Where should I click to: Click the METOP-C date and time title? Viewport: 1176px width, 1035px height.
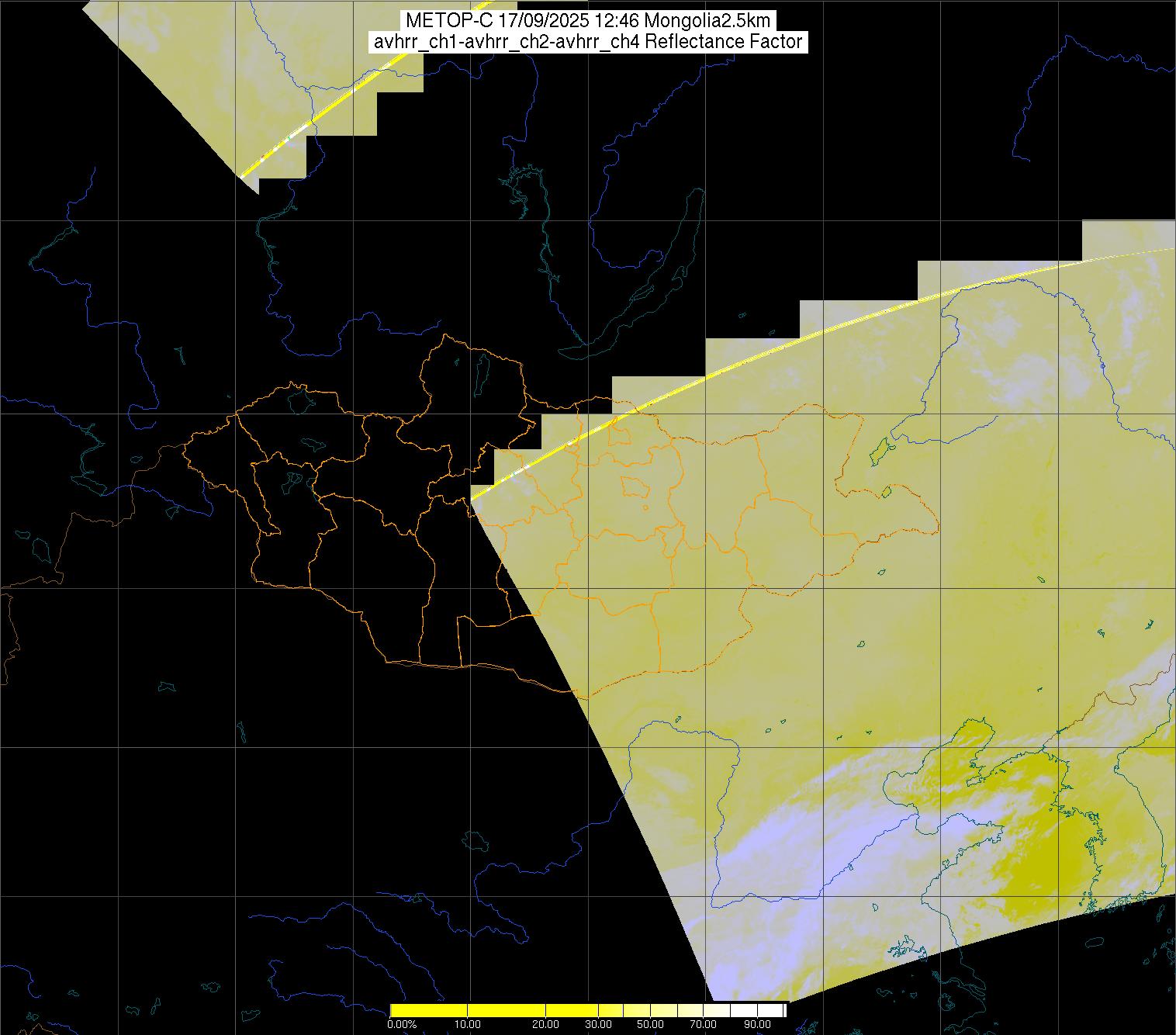[x=587, y=21]
